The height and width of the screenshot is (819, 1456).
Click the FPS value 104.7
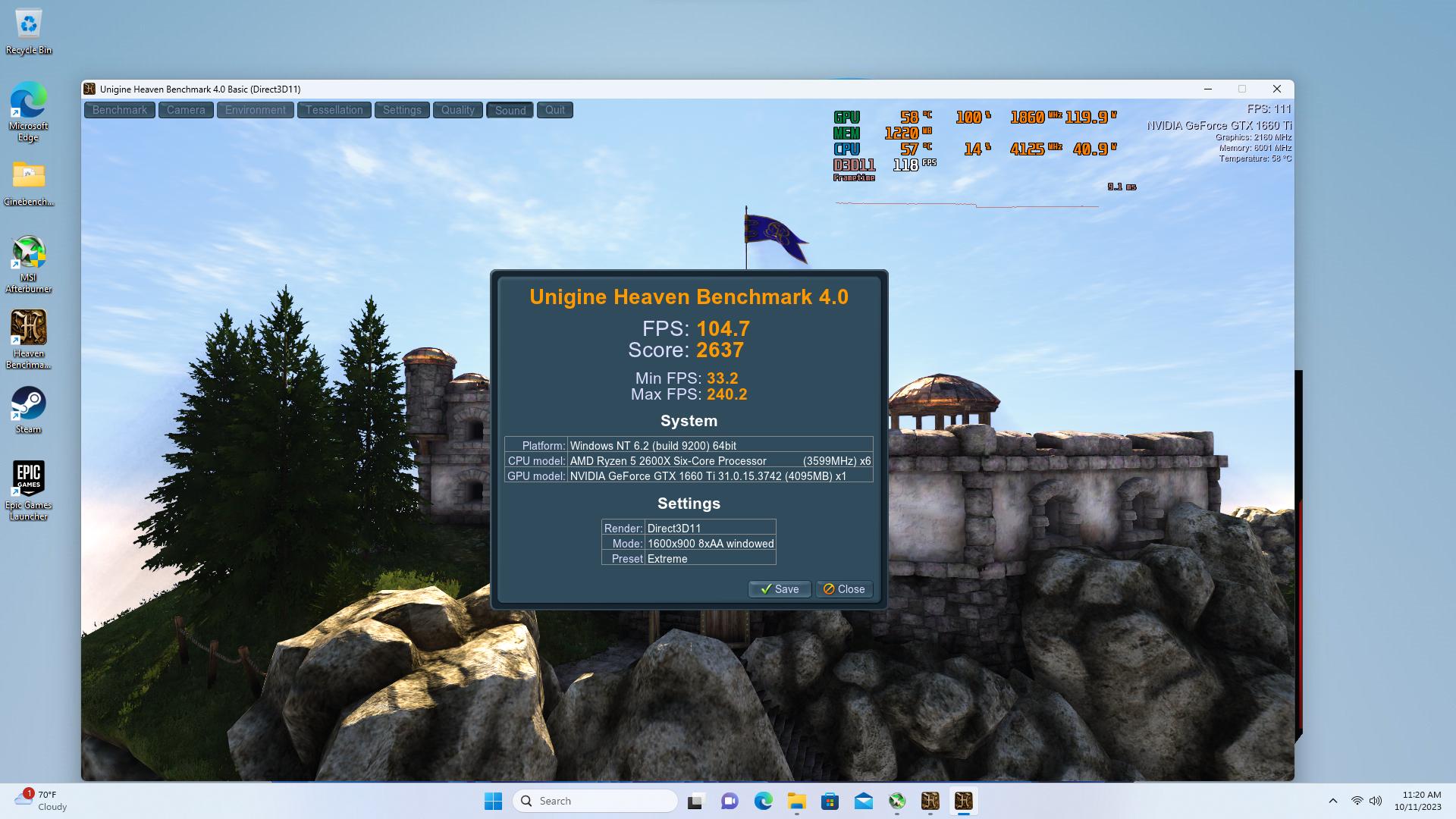[723, 328]
